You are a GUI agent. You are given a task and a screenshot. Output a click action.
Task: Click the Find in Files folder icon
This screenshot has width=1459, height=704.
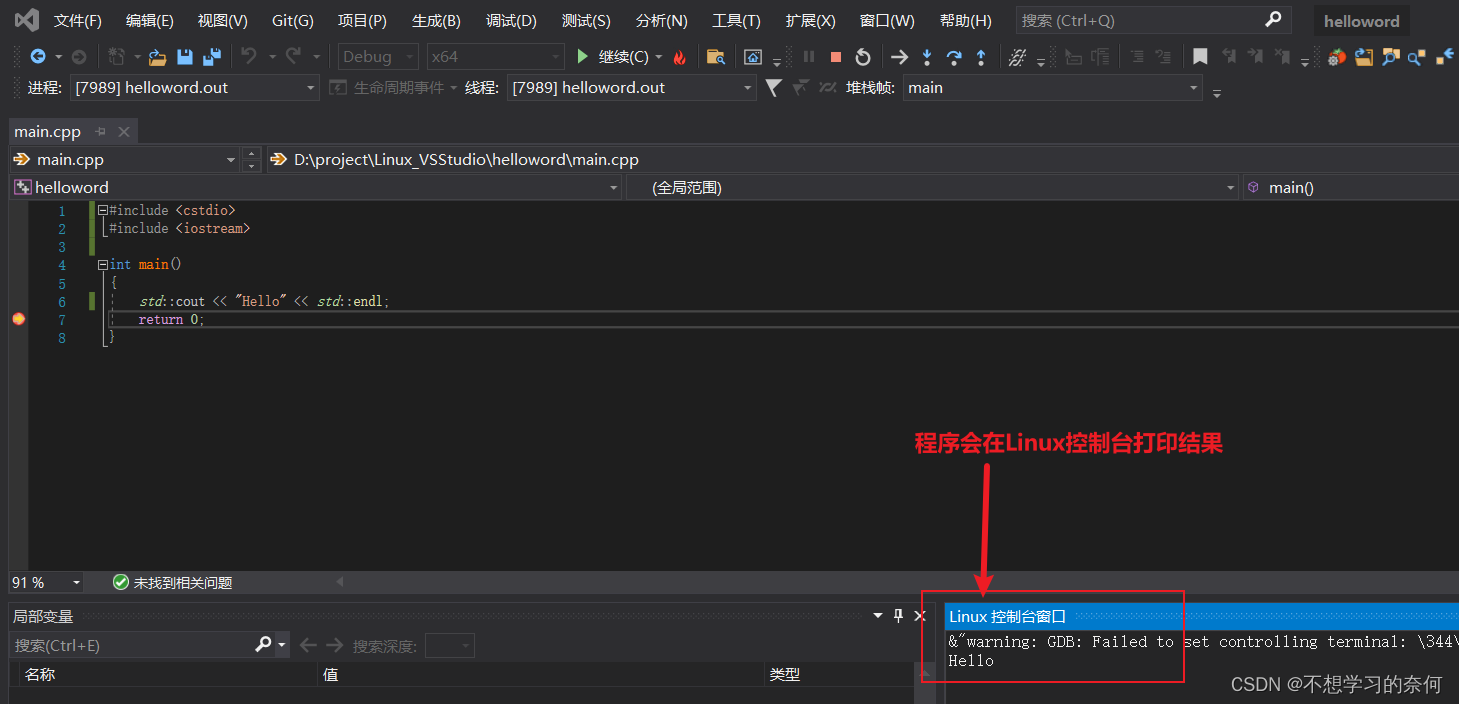[x=715, y=57]
